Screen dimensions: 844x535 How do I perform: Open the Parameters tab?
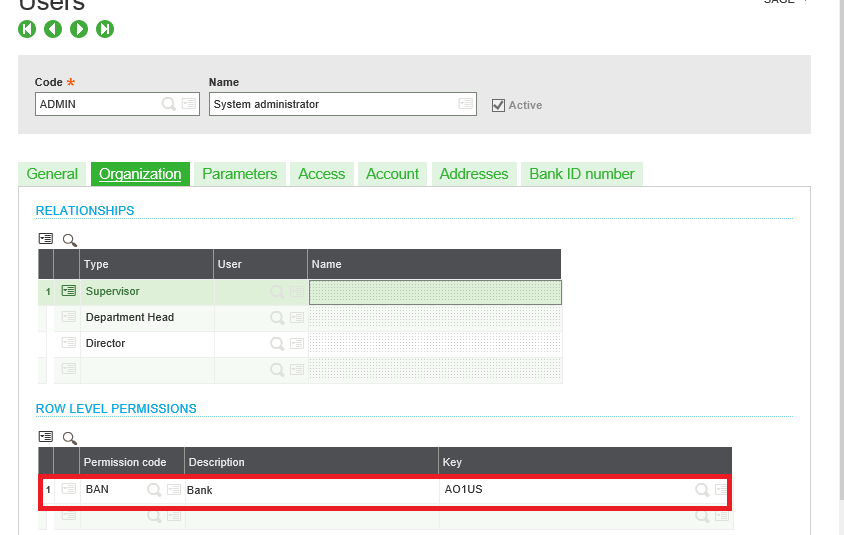[x=240, y=174]
